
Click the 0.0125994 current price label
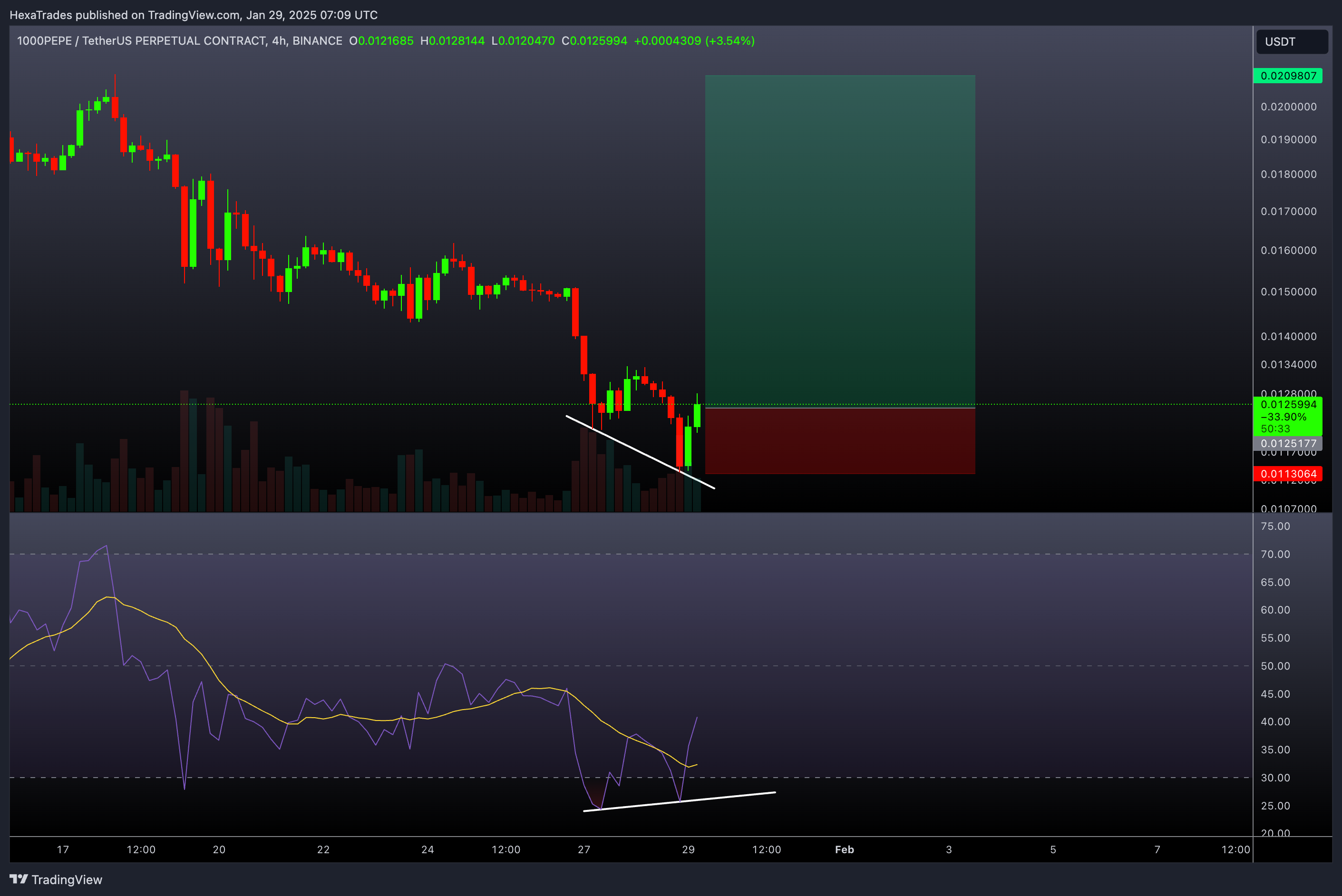point(1288,404)
